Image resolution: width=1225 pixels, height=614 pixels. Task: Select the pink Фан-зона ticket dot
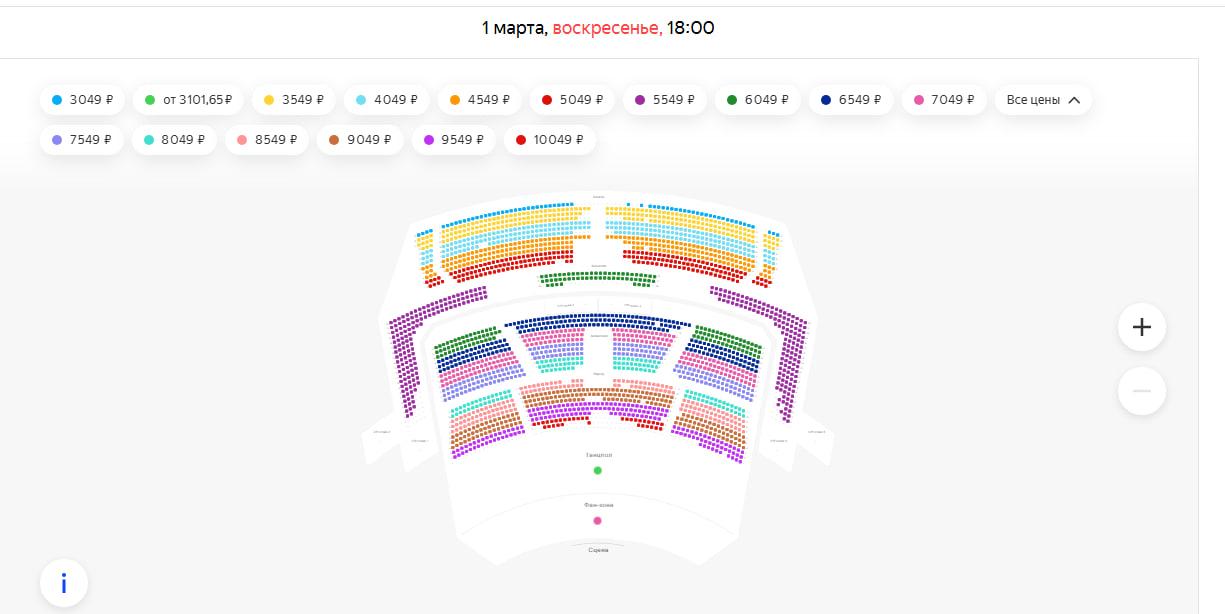point(598,520)
